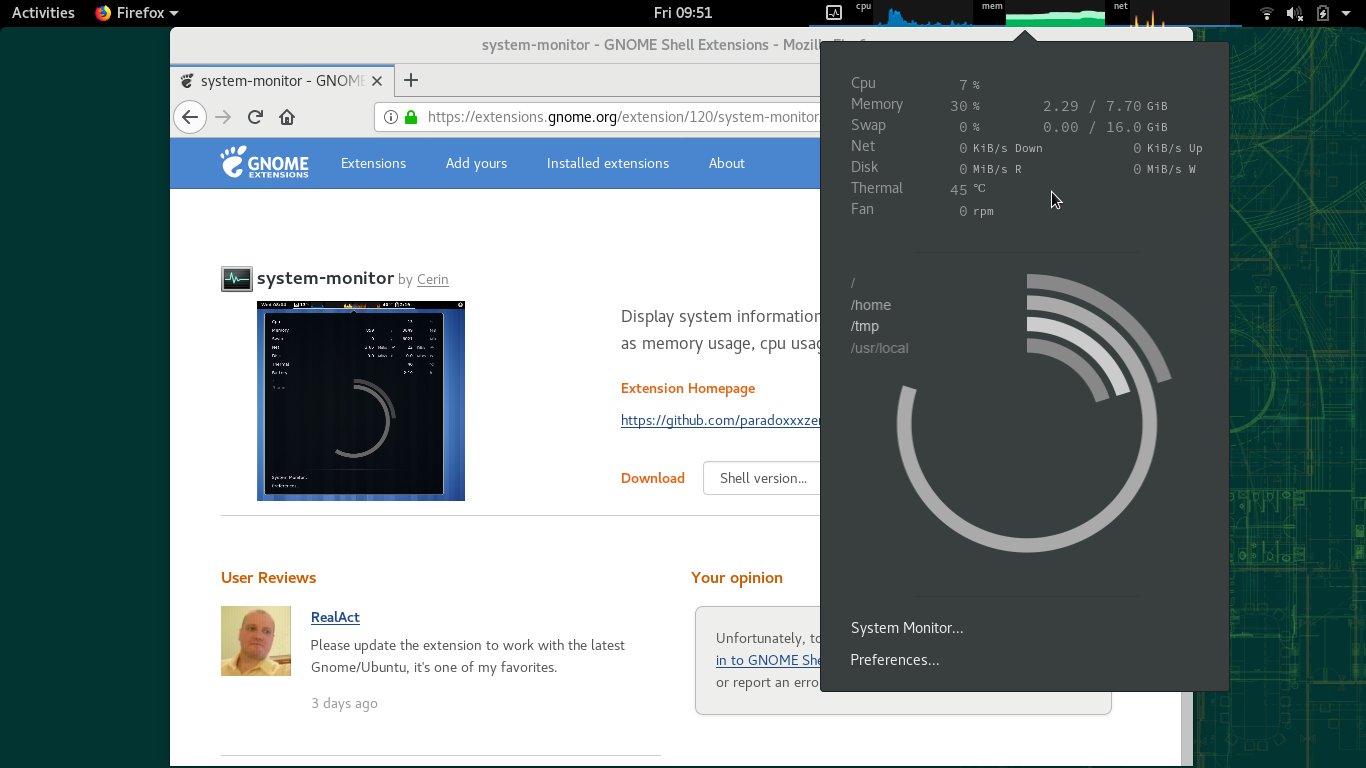This screenshot has width=1366, height=768.
Task: Open System Monitor... from the popup menu
Action: coord(907,628)
